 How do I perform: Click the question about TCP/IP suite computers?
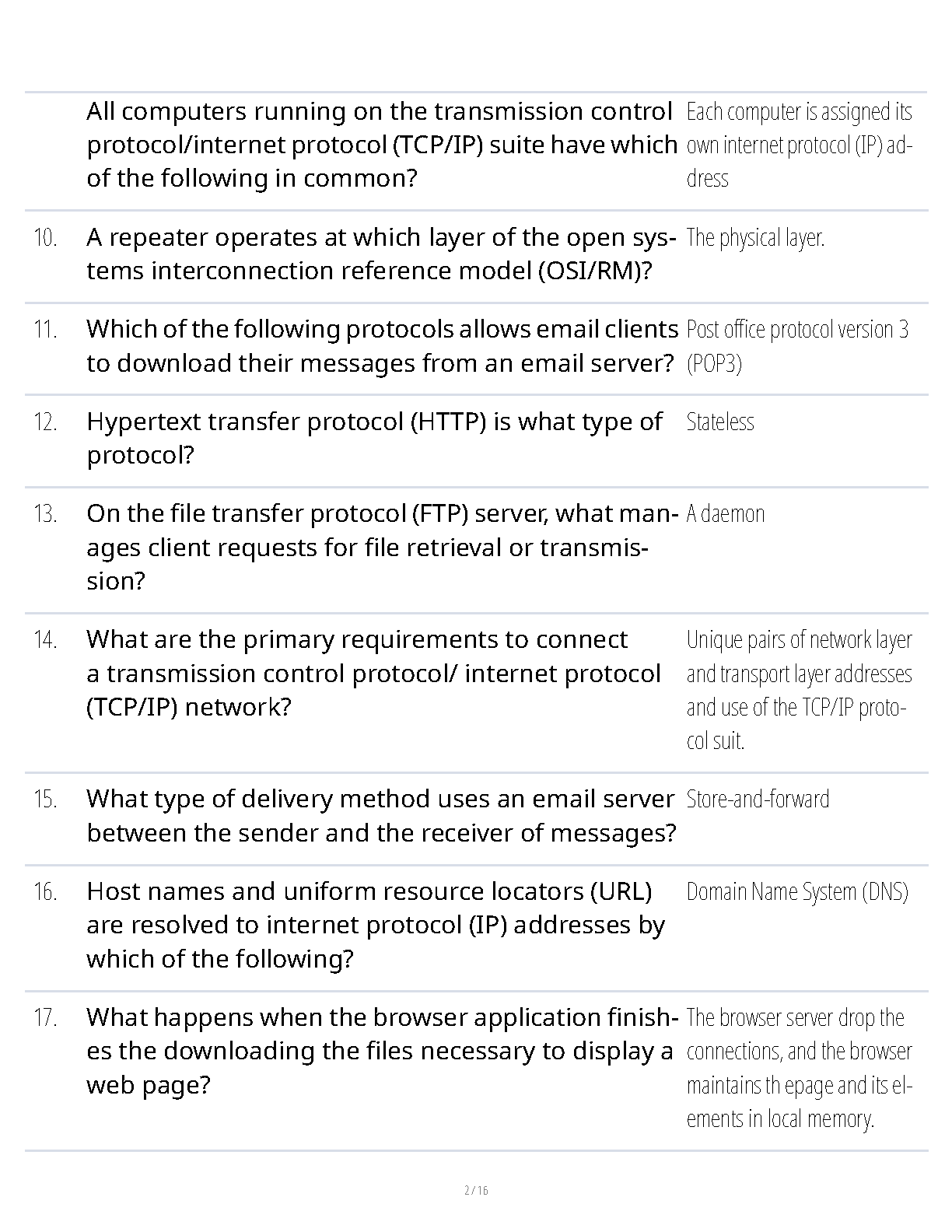pyautogui.click(x=381, y=145)
